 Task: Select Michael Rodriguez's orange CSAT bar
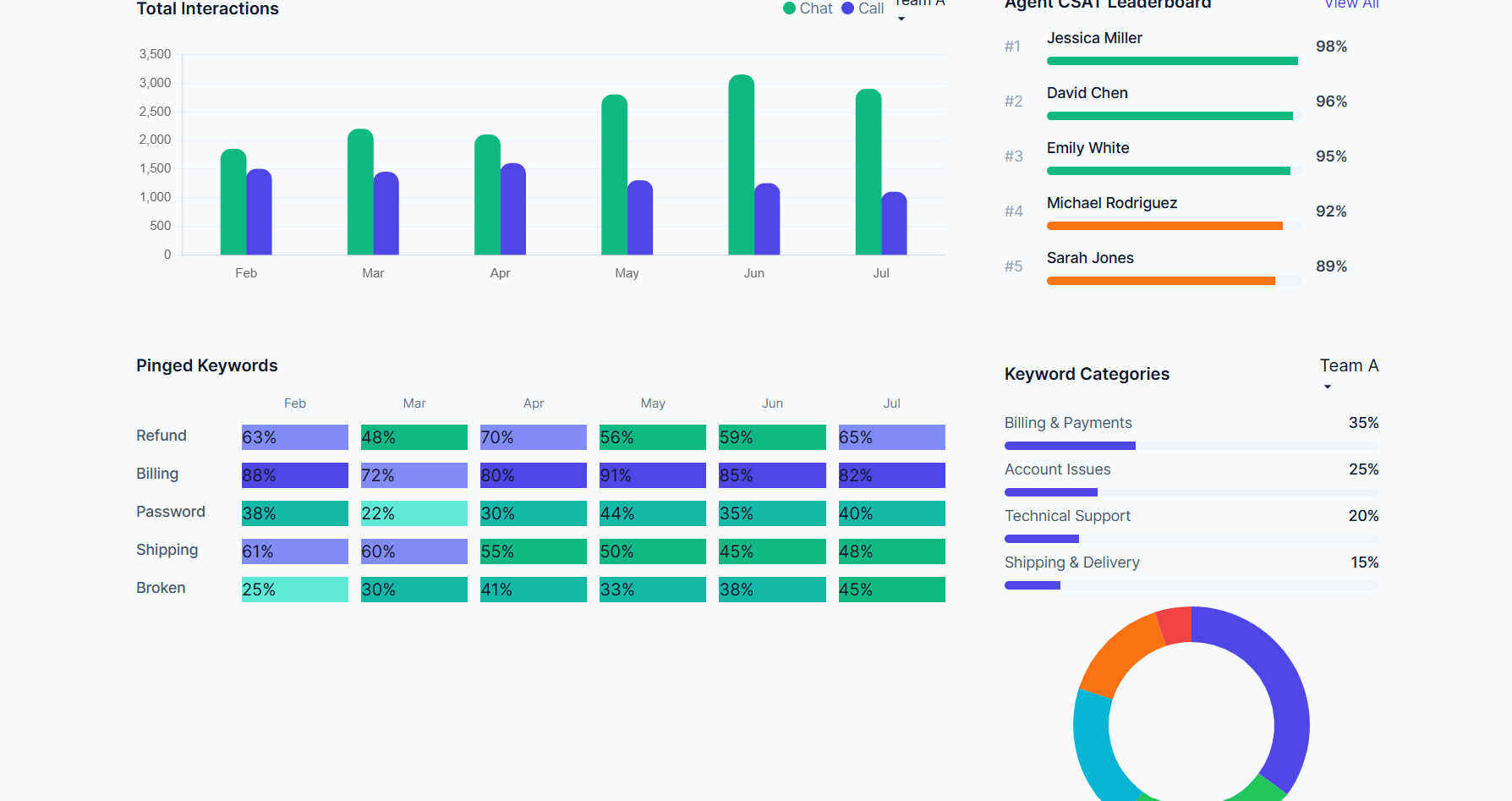pyautogui.click(x=1164, y=226)
